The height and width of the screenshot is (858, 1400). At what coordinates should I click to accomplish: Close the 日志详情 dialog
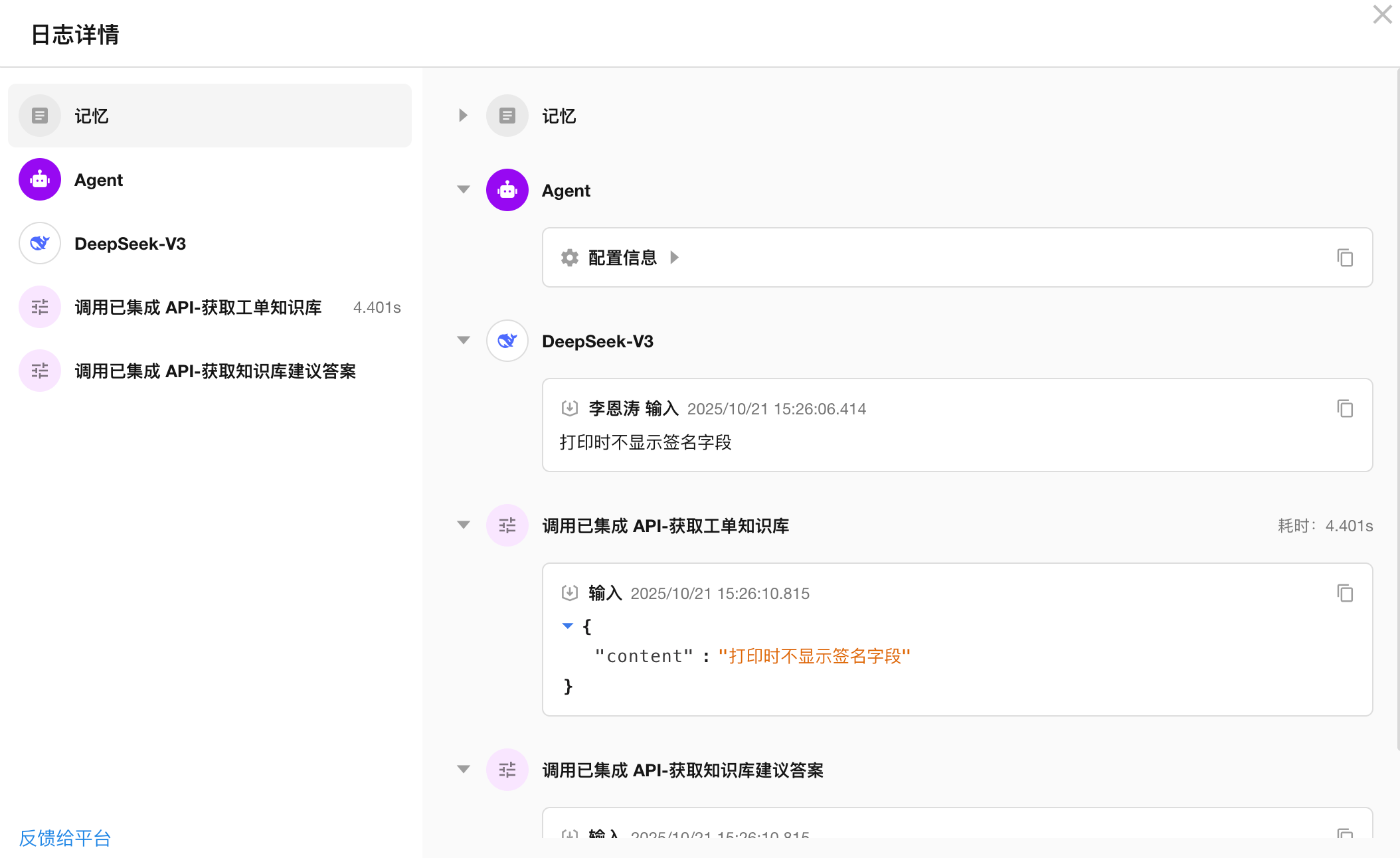[1382, 15]
